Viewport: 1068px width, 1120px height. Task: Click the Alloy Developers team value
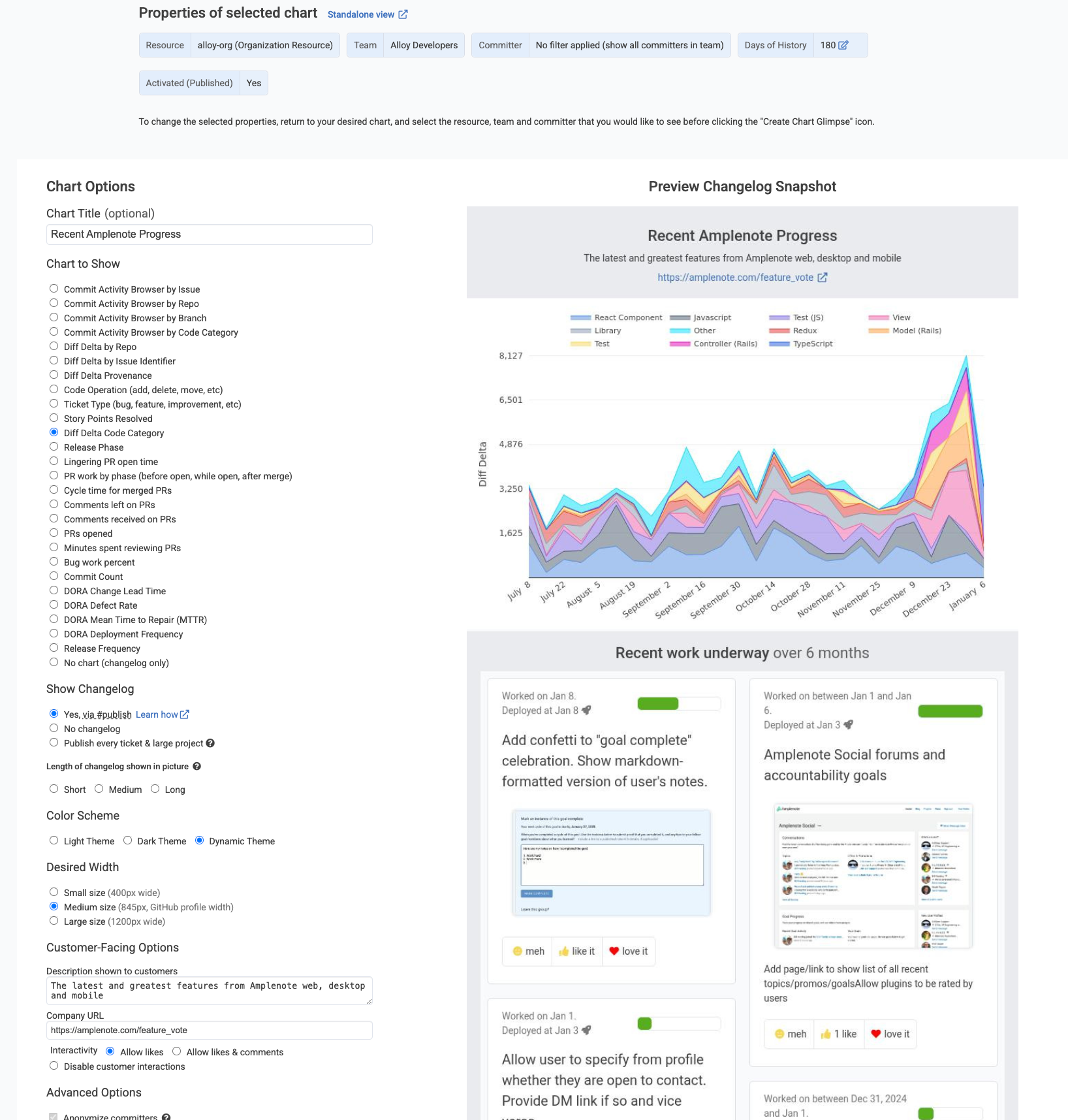click(x=424, y=45)
